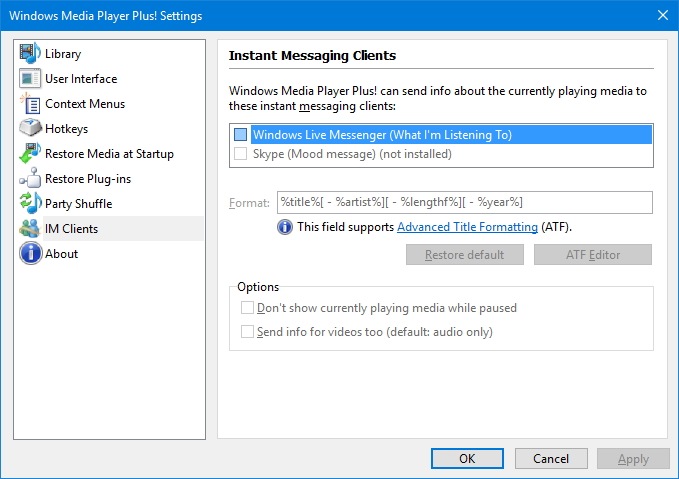Click the IM Clients people icon
This screenshot has height=479, width=679.
coord(30,228)
